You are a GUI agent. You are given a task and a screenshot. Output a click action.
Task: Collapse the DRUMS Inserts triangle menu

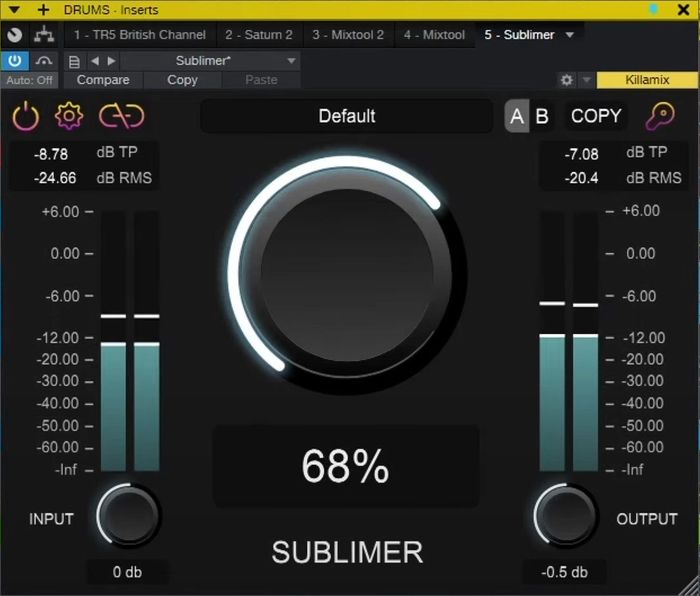[x=14, y=9]
